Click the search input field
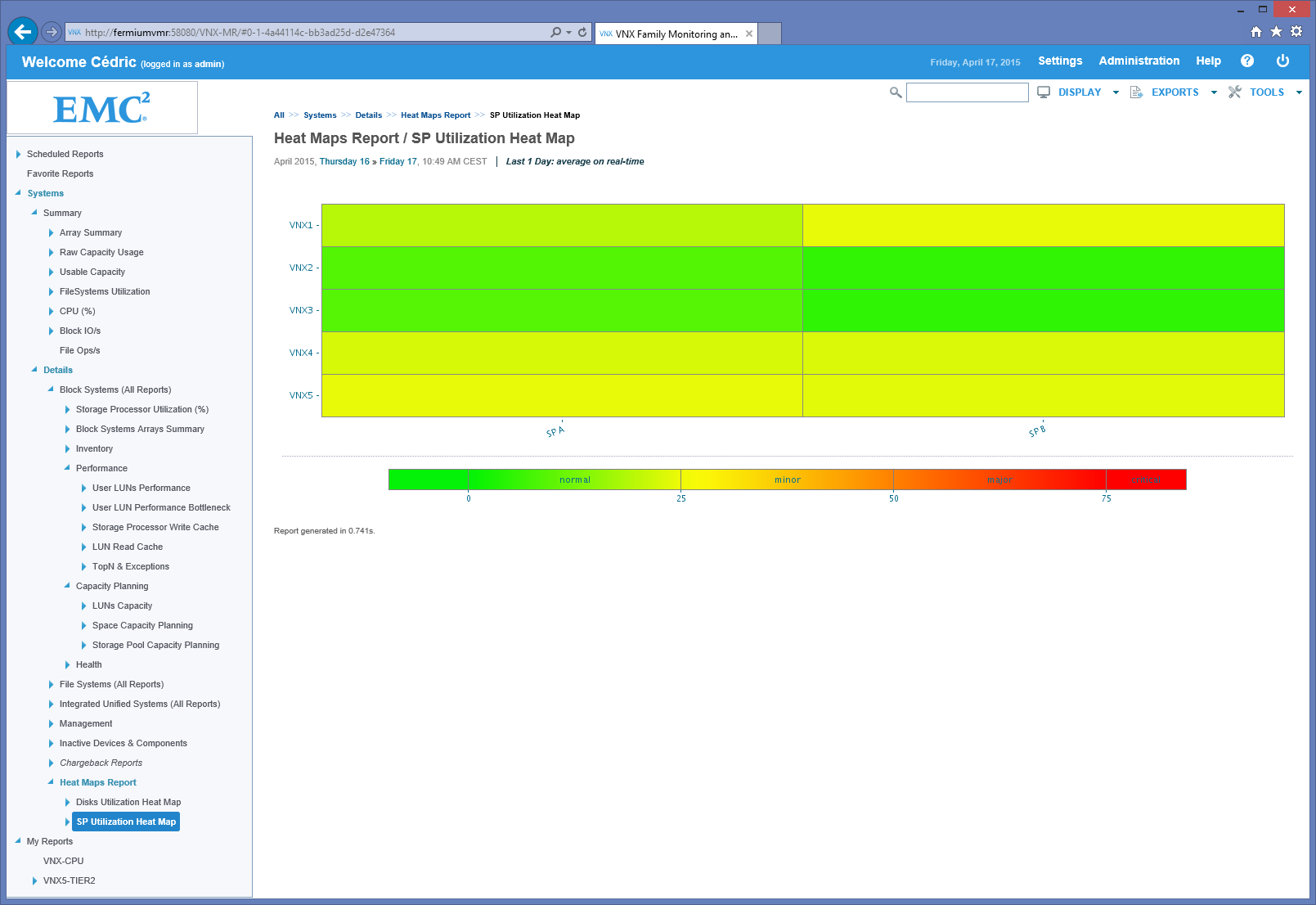This screenshot has height=905, width=1316. 967,92
